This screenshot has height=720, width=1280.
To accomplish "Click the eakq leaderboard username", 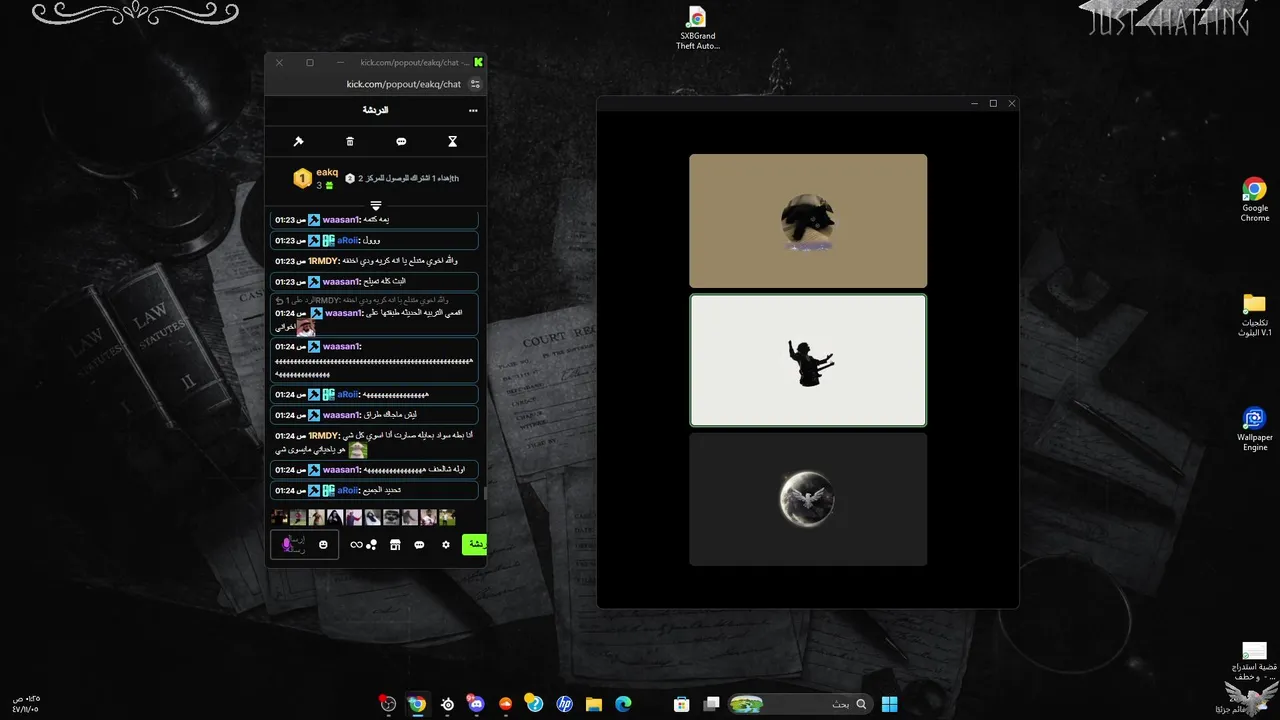I will point(327,172).
